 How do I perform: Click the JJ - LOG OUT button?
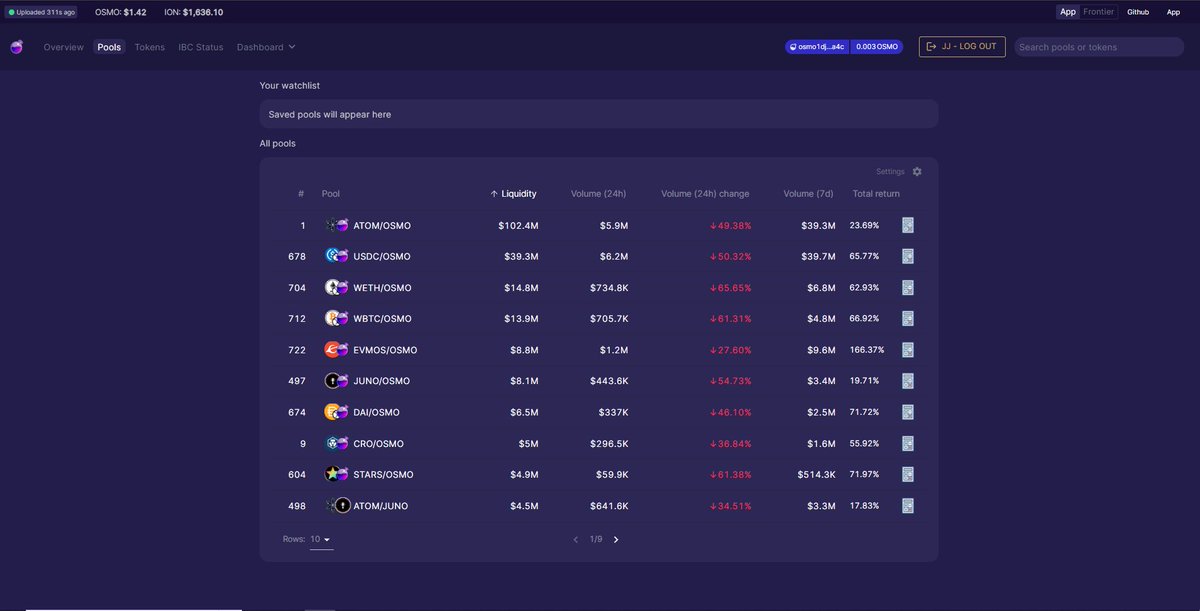[962, 47]
